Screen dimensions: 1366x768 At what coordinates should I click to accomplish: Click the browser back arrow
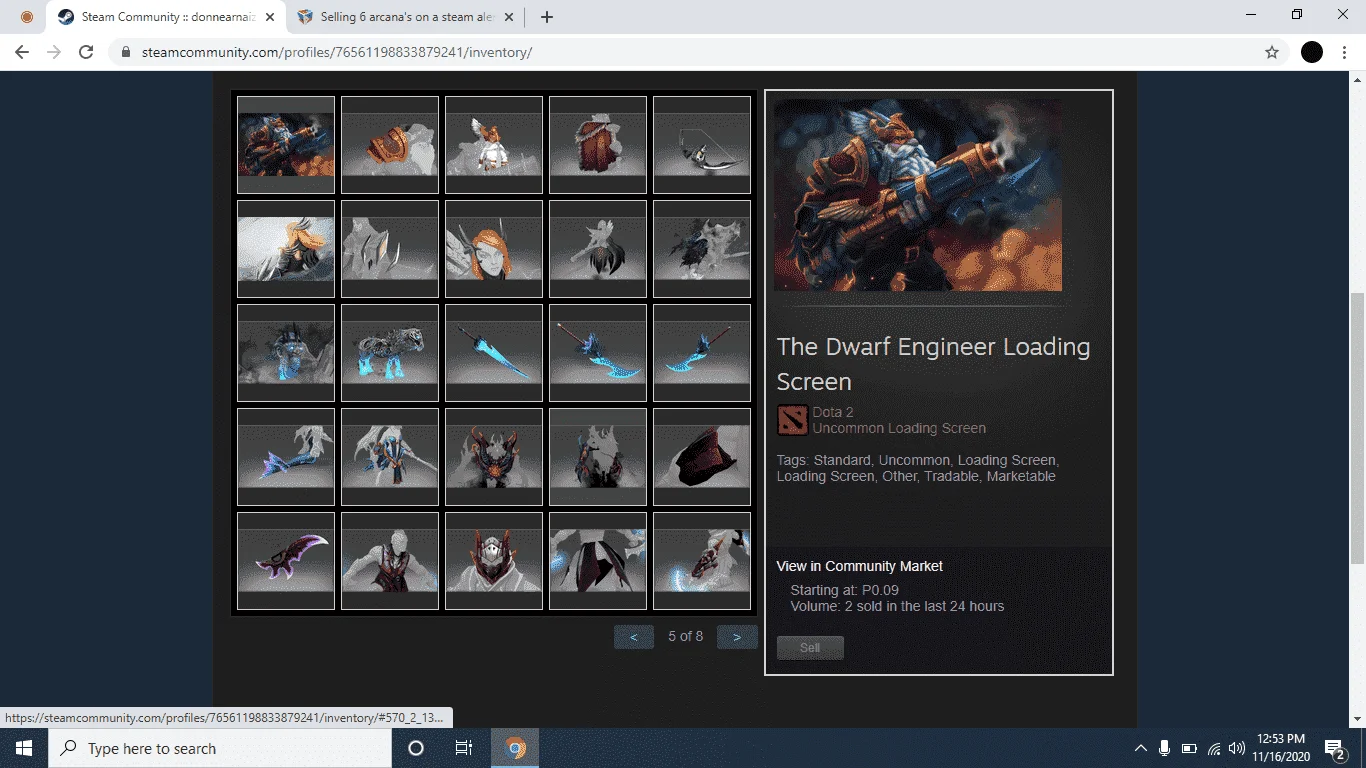coord(22,52)
